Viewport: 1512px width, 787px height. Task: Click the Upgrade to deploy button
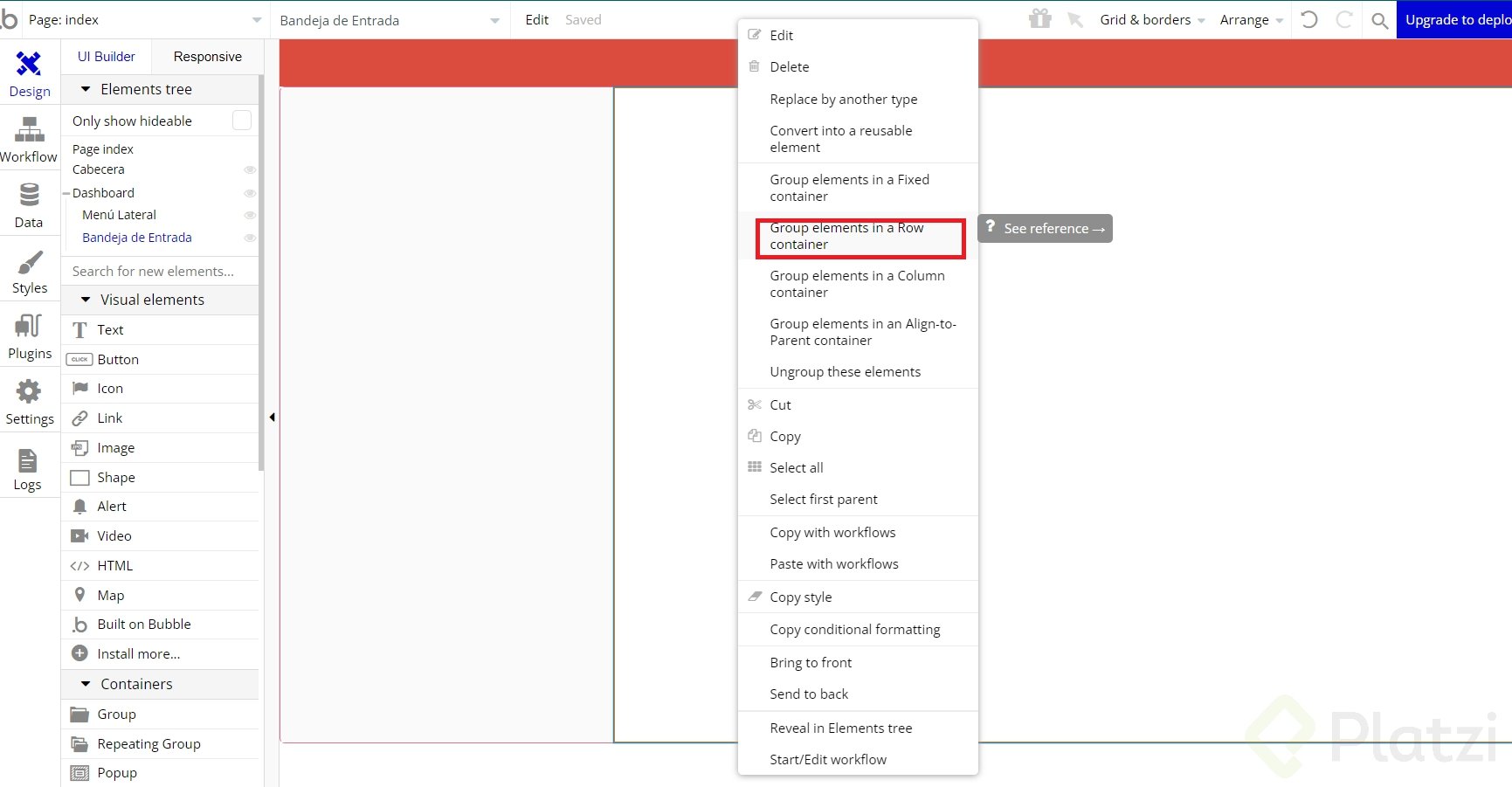pos(1454,20)
